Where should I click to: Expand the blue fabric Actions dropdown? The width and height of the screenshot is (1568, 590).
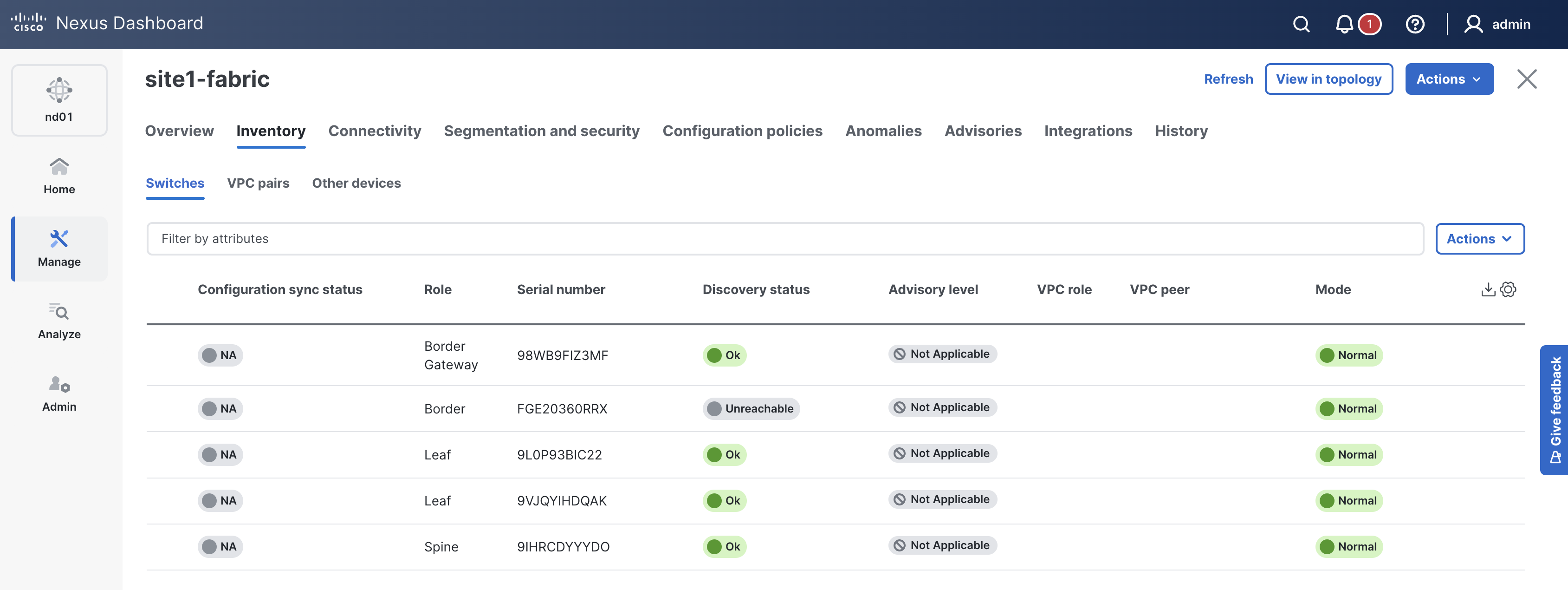tap(1449, 79)
